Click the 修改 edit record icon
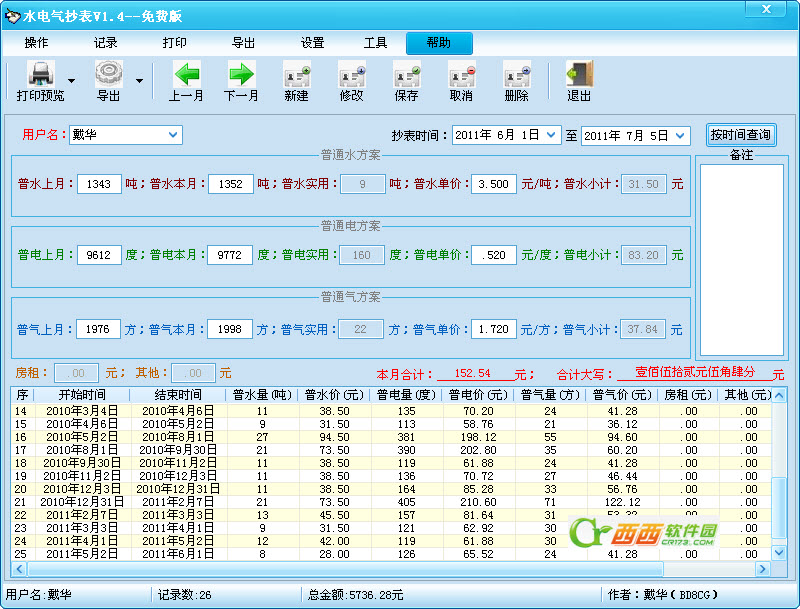 (351, 74)
